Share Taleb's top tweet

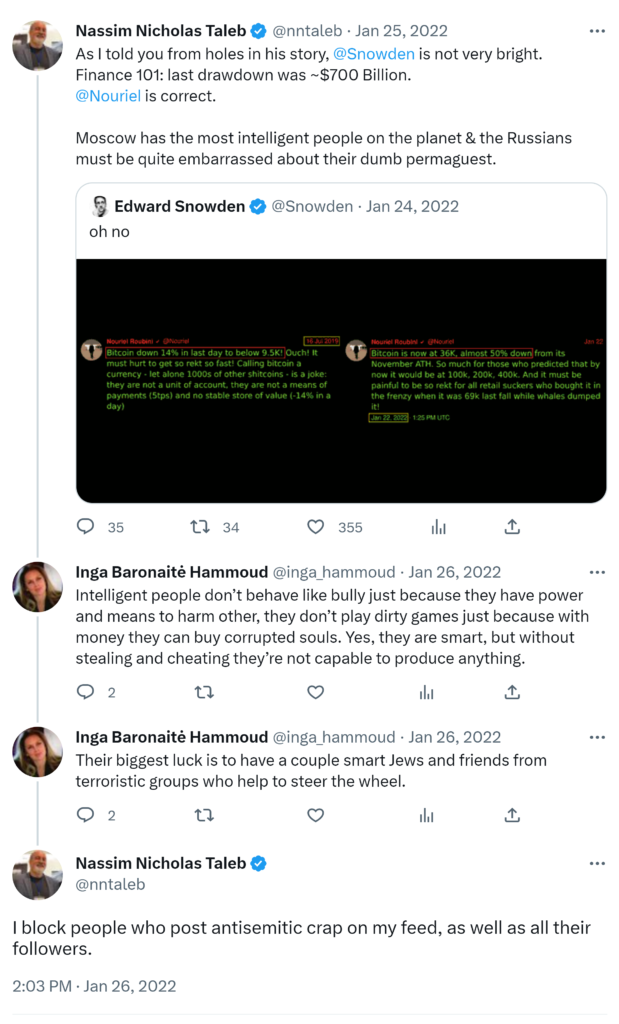(x=512, y=527)
